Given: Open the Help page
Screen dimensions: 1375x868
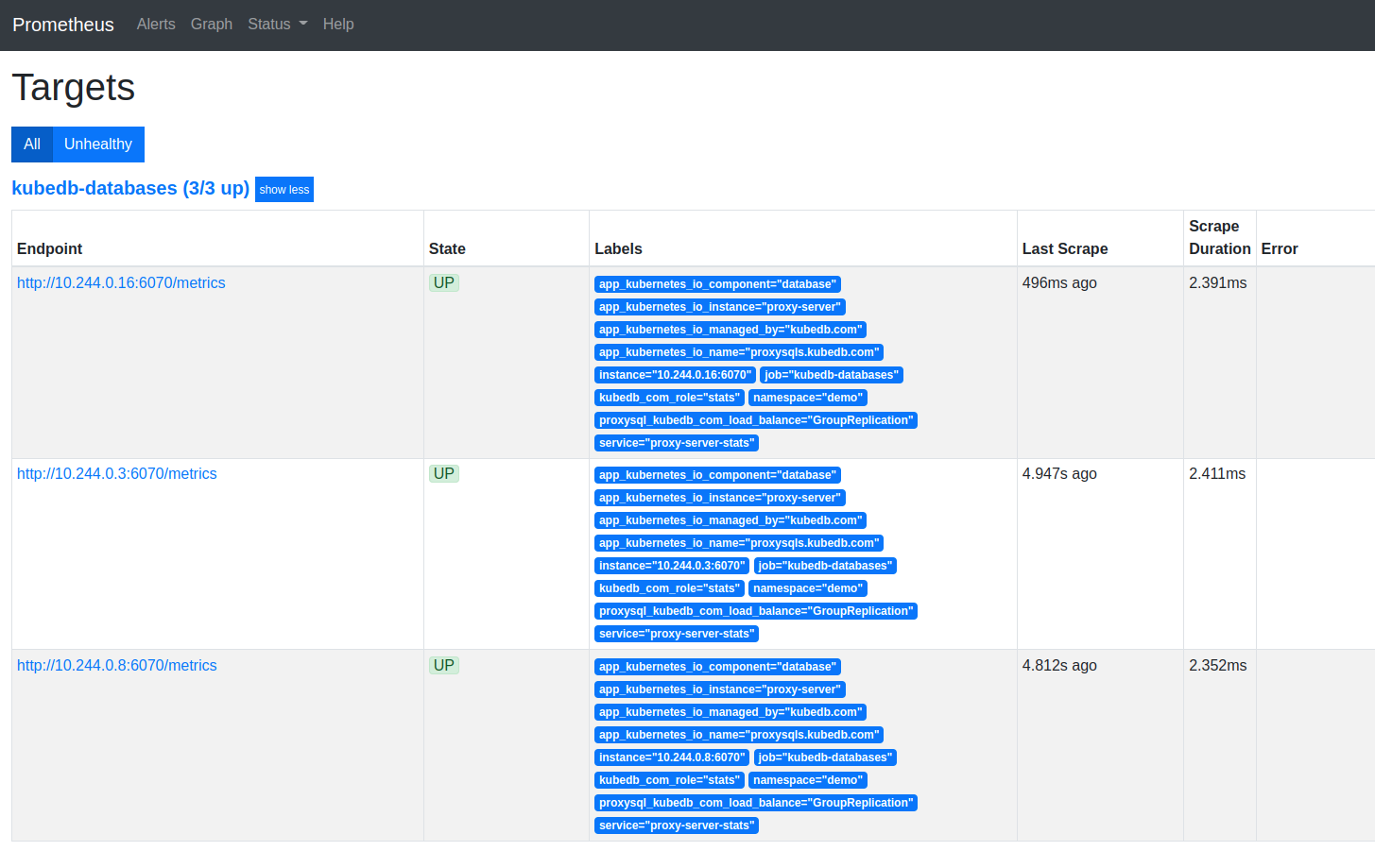Looking at the screenshot, I should pos(338,25).
